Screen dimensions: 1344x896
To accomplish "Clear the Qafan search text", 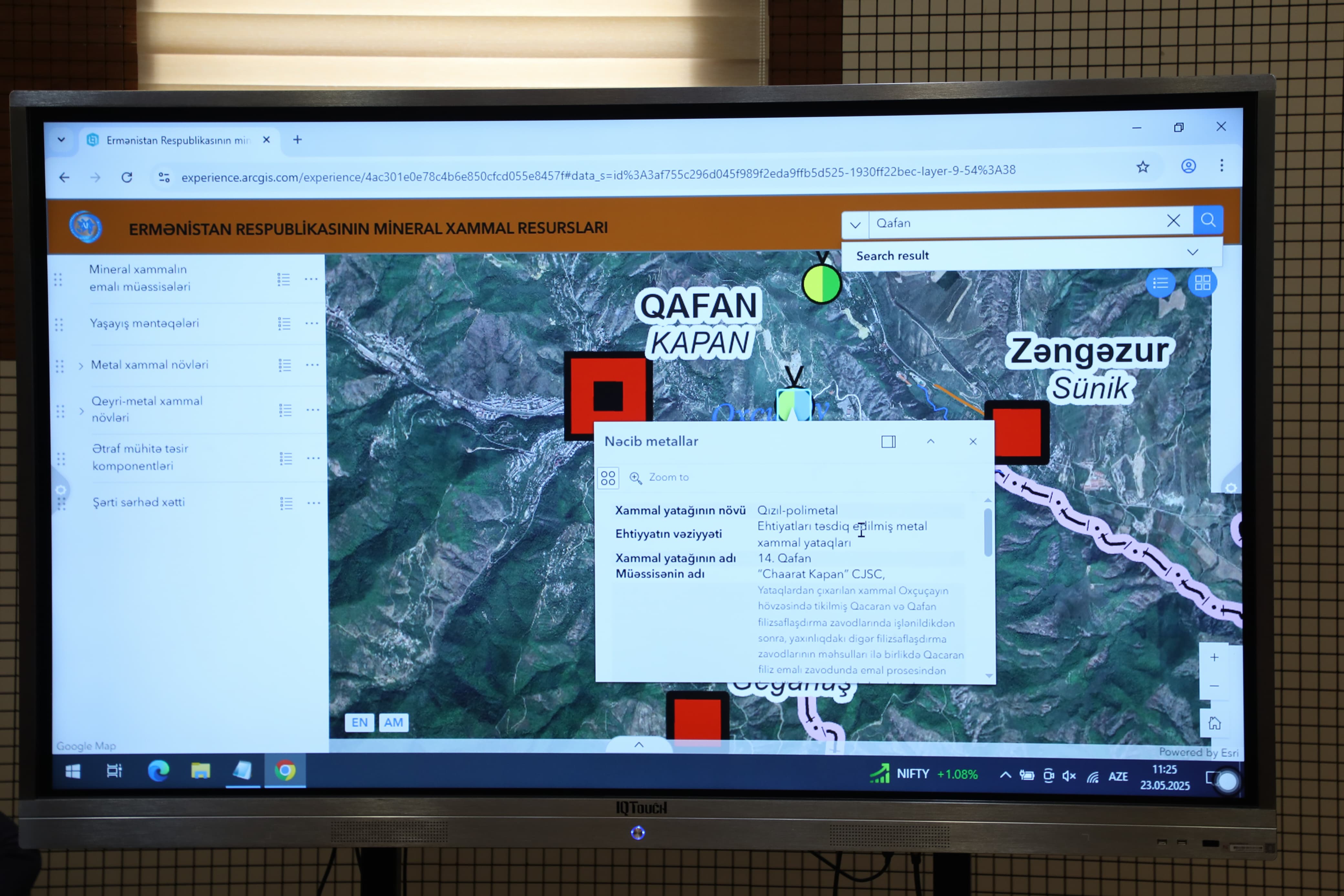I will pyautogui.click(x=1173, y=221).
